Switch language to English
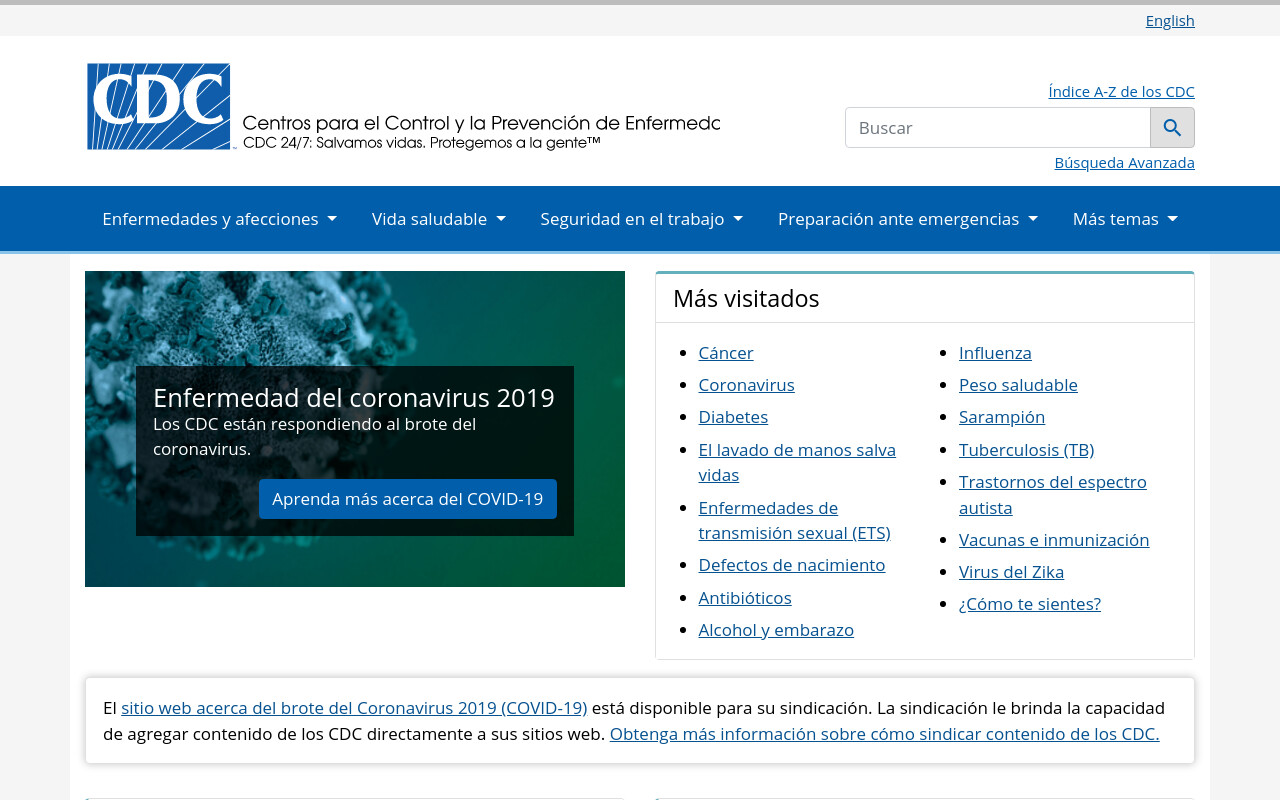This screenshot has height=800, width=1280. coord(1170,20)
